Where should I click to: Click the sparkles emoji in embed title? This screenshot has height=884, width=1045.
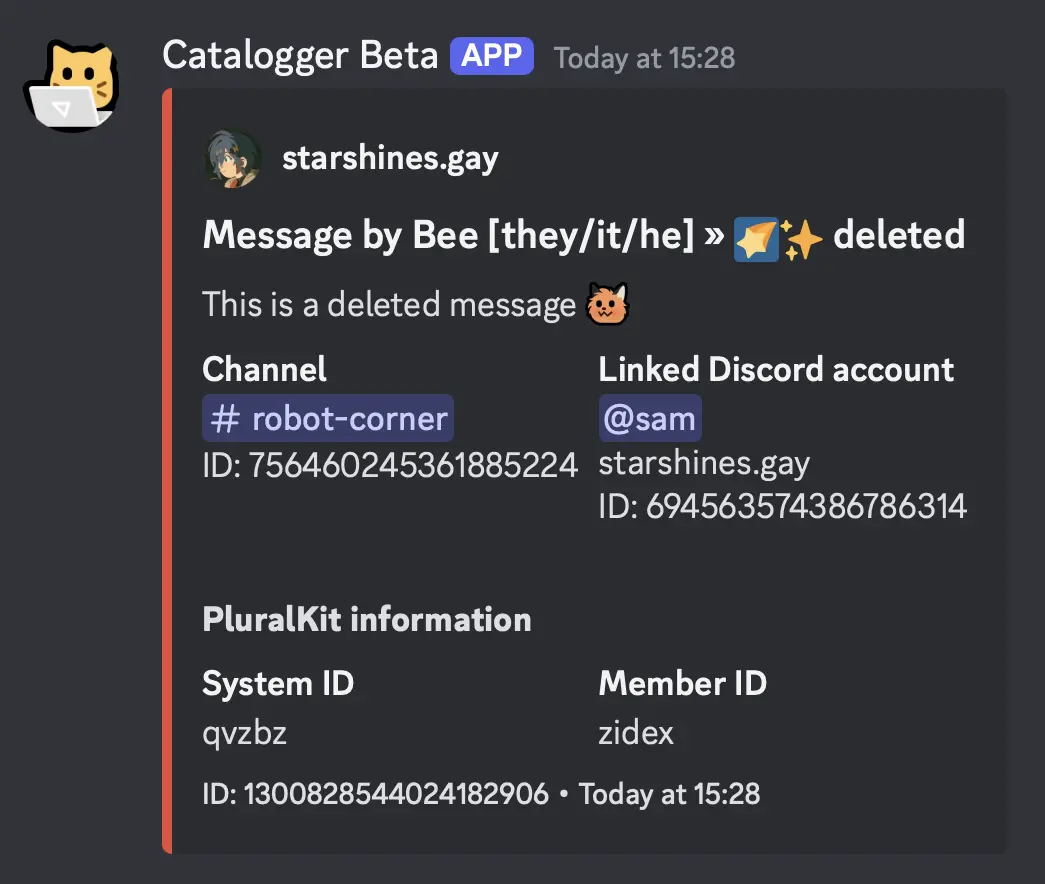click(802, 238)
